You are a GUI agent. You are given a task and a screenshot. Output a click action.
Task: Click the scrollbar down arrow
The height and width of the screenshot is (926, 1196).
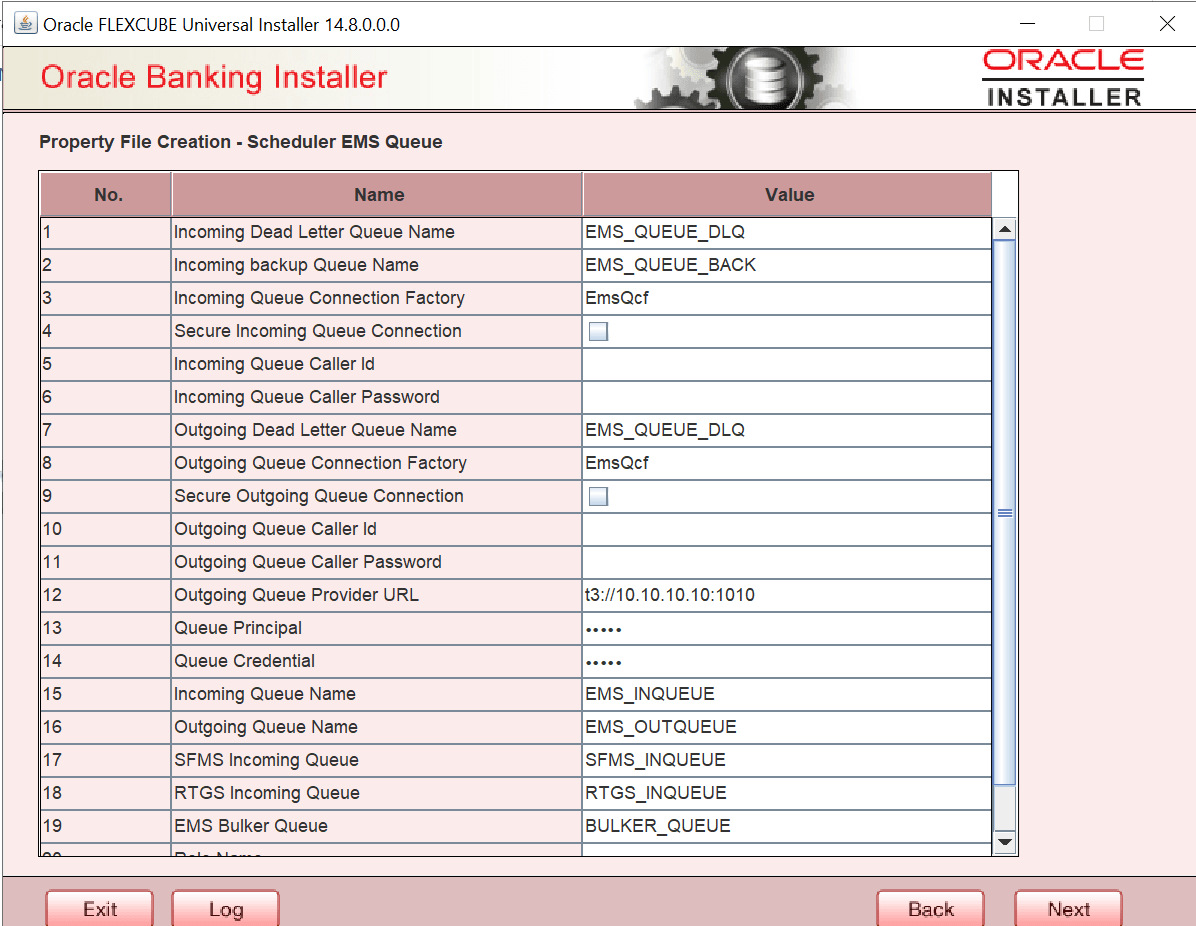click(1005, 842)
